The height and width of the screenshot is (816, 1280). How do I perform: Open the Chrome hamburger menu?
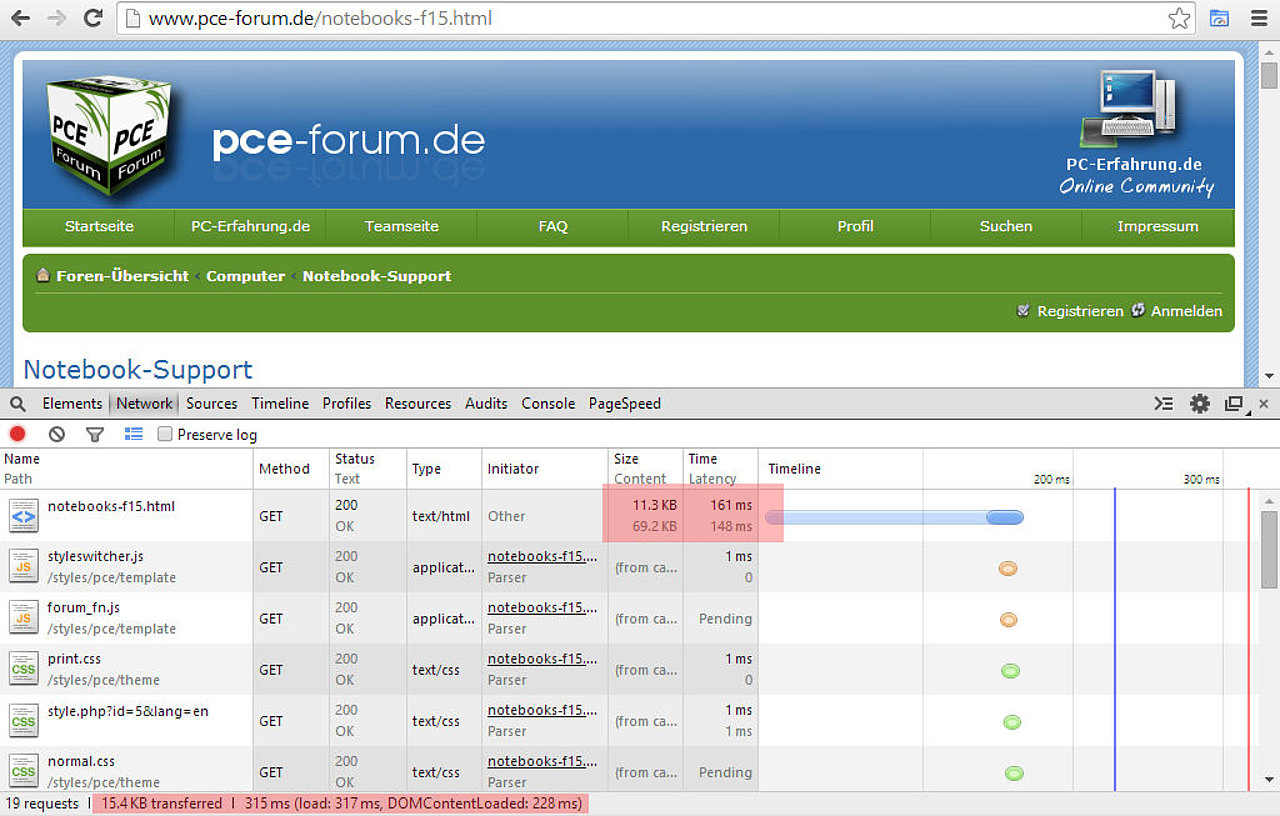pyautogui.click(x=1258, y=18)
